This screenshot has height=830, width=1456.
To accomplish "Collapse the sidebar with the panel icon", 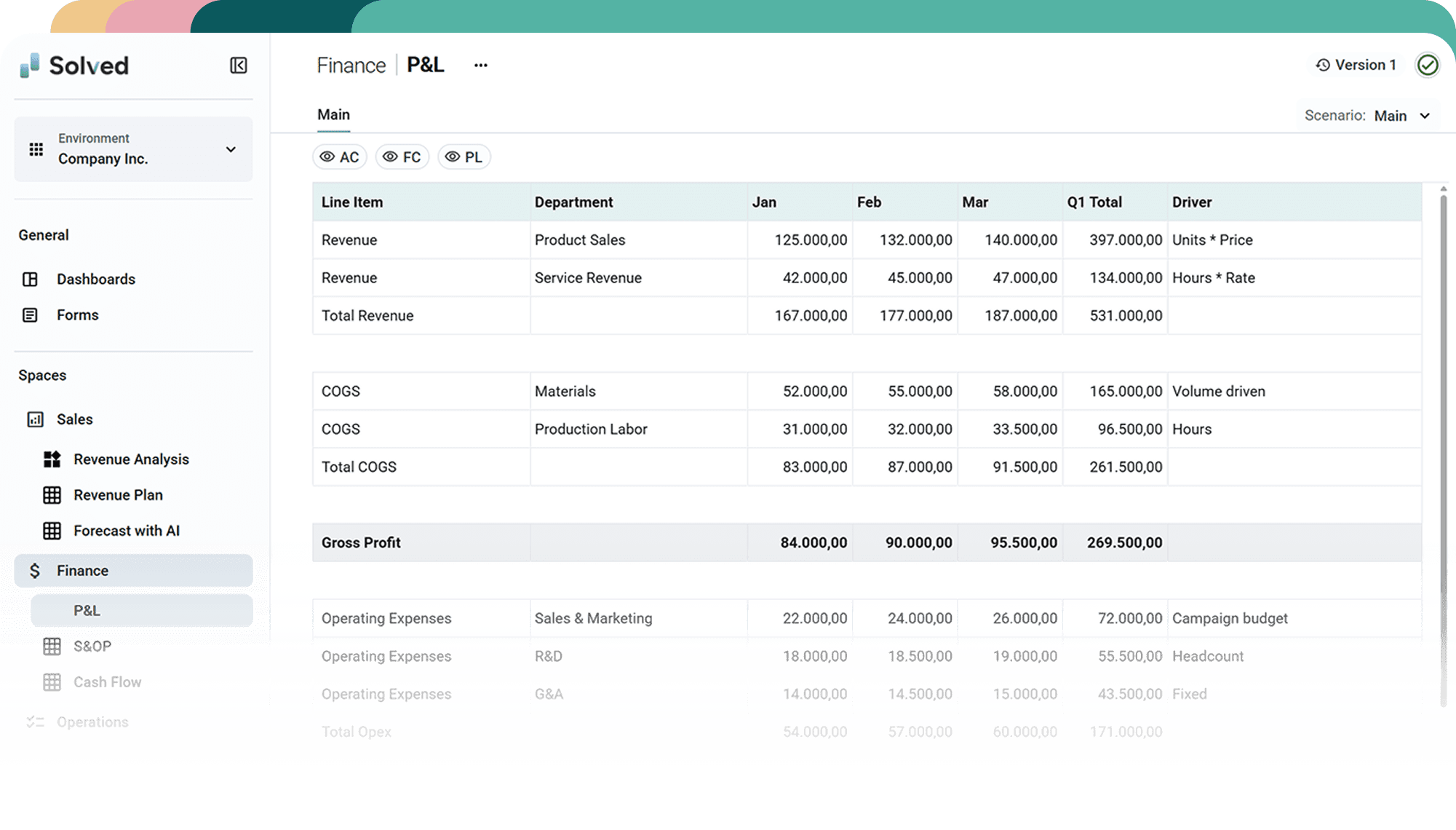I will [238, 66].
